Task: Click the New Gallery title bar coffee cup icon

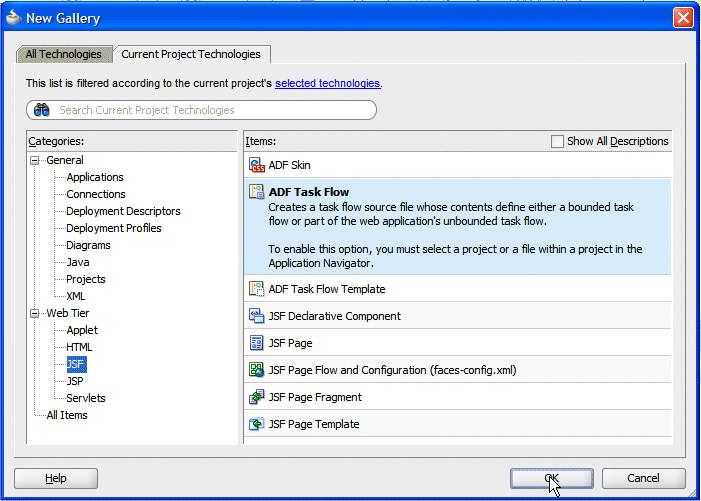Action: coord(13,17)
